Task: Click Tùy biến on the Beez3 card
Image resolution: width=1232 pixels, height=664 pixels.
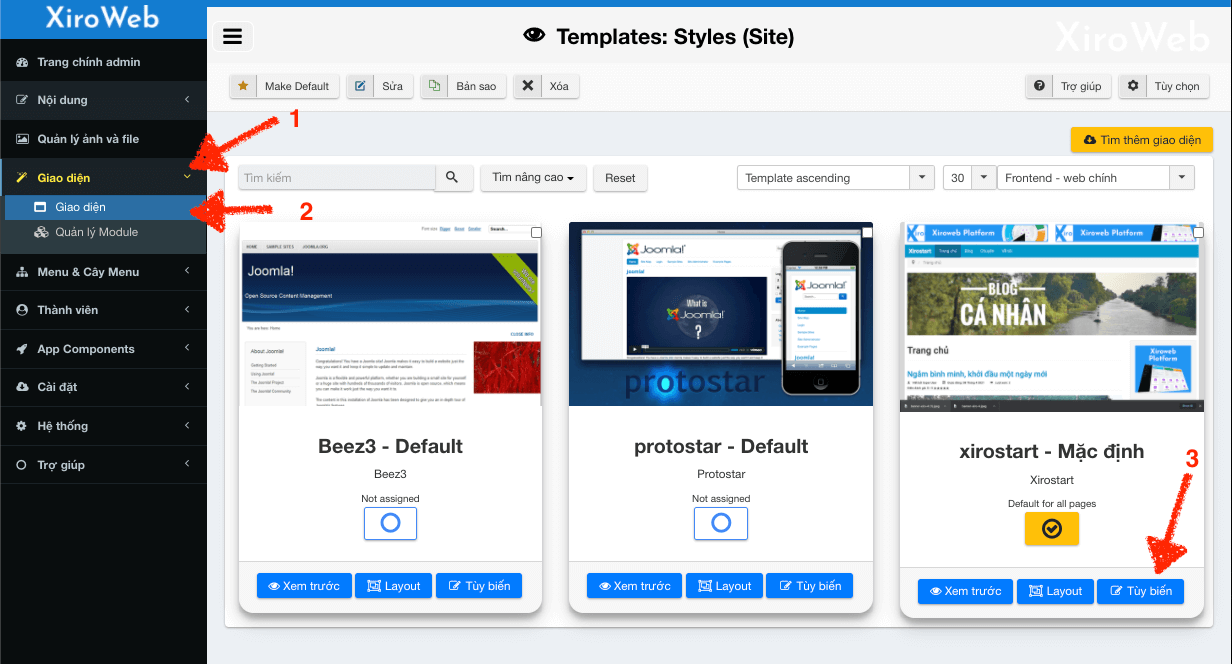Action: (478, 586)
